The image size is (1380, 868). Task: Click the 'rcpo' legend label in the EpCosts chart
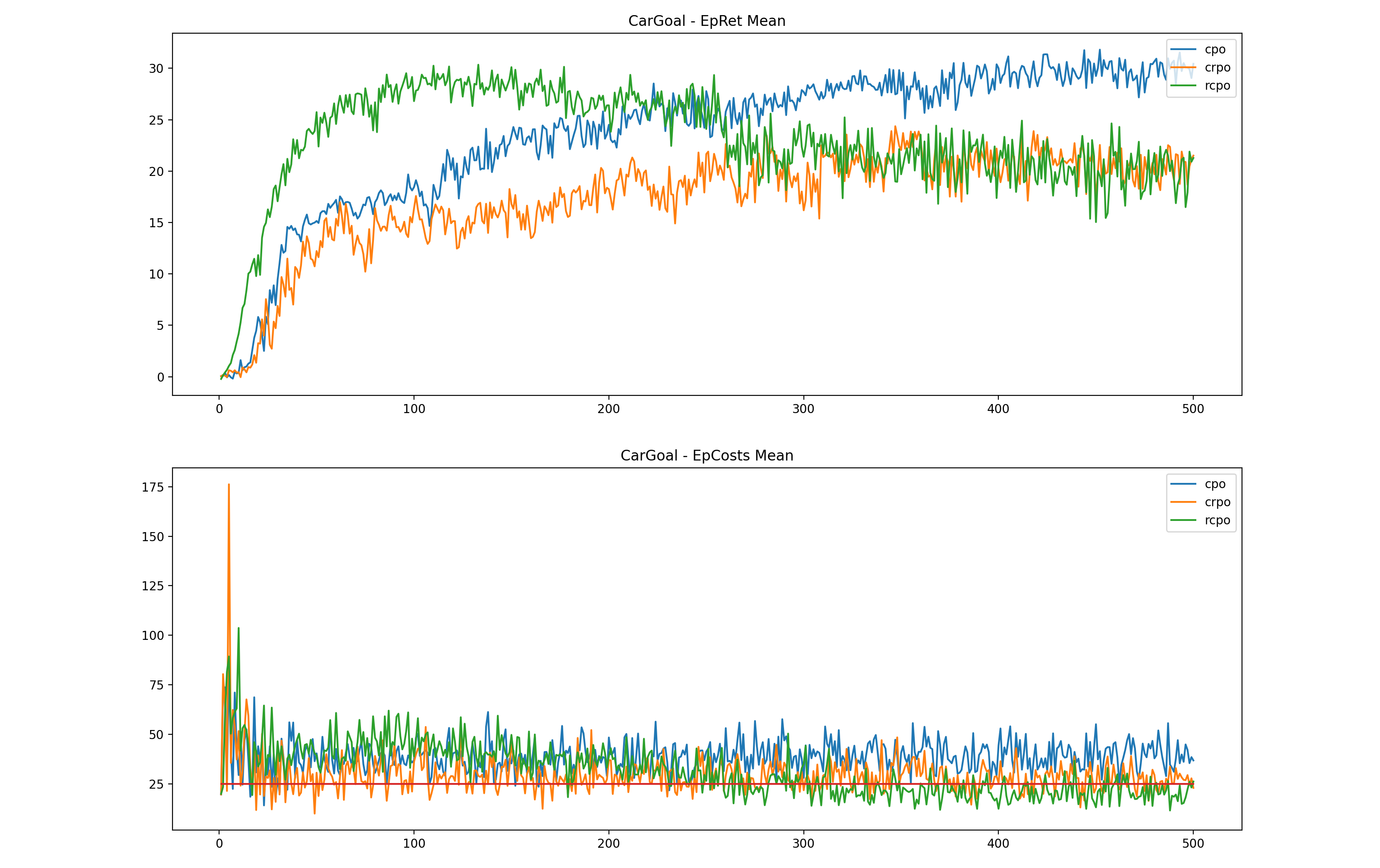point(1217,520)
